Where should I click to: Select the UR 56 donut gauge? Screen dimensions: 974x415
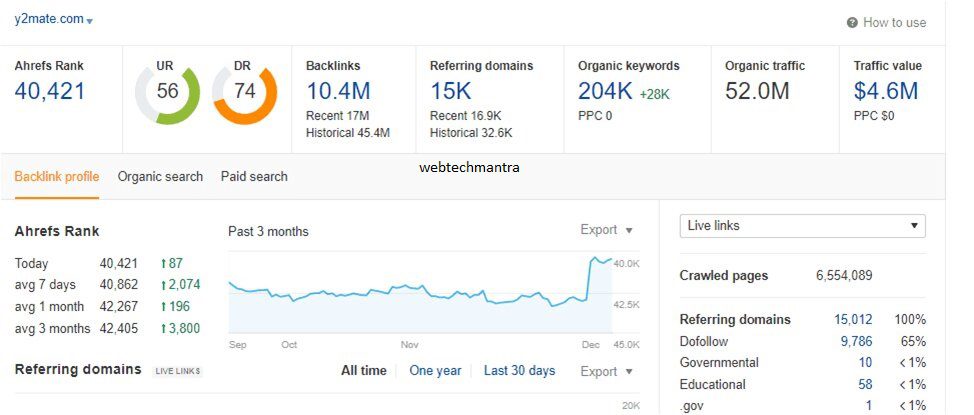(x=167, y=92)
